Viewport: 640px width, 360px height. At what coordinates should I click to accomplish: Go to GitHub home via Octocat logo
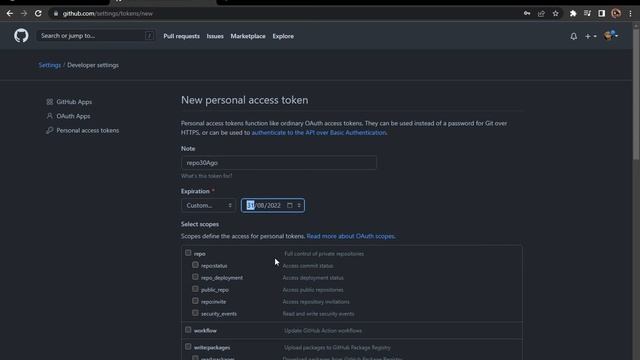(21, 36)
